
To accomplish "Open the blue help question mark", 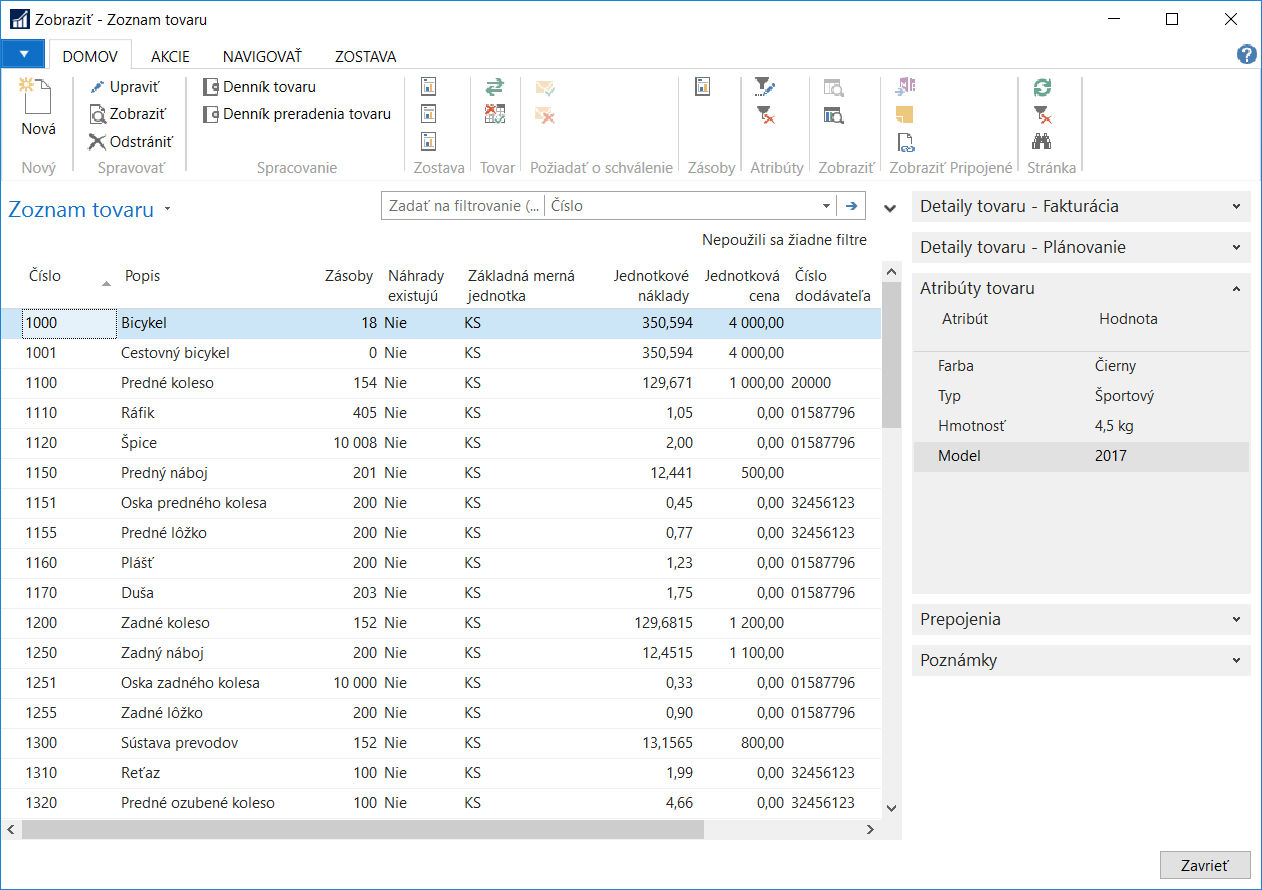I will (1246, 55).
